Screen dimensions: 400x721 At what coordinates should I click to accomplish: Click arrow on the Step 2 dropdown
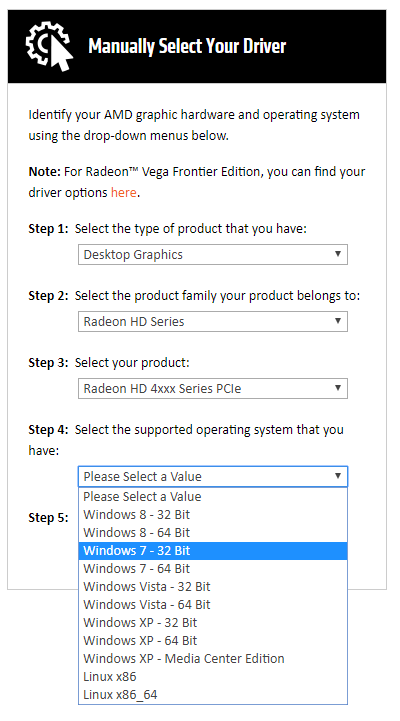pos(338,321)
